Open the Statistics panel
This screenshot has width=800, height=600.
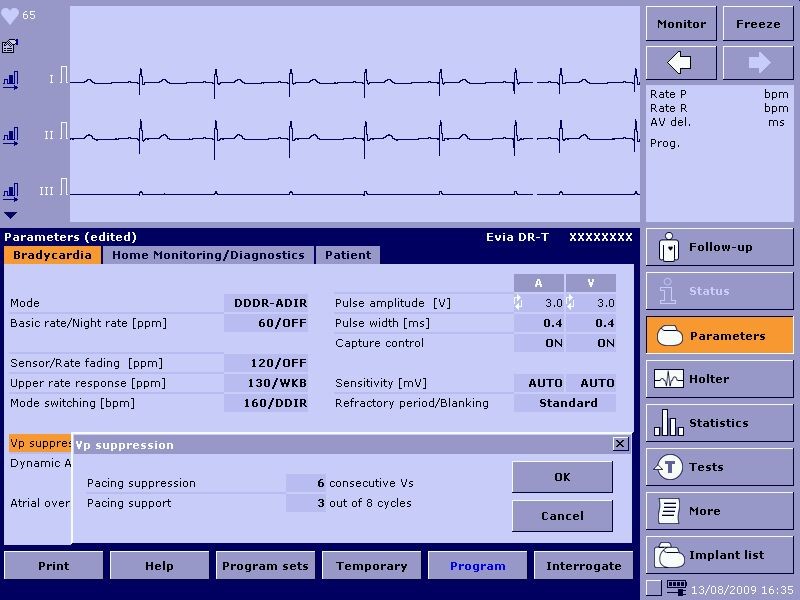(719, 423)
